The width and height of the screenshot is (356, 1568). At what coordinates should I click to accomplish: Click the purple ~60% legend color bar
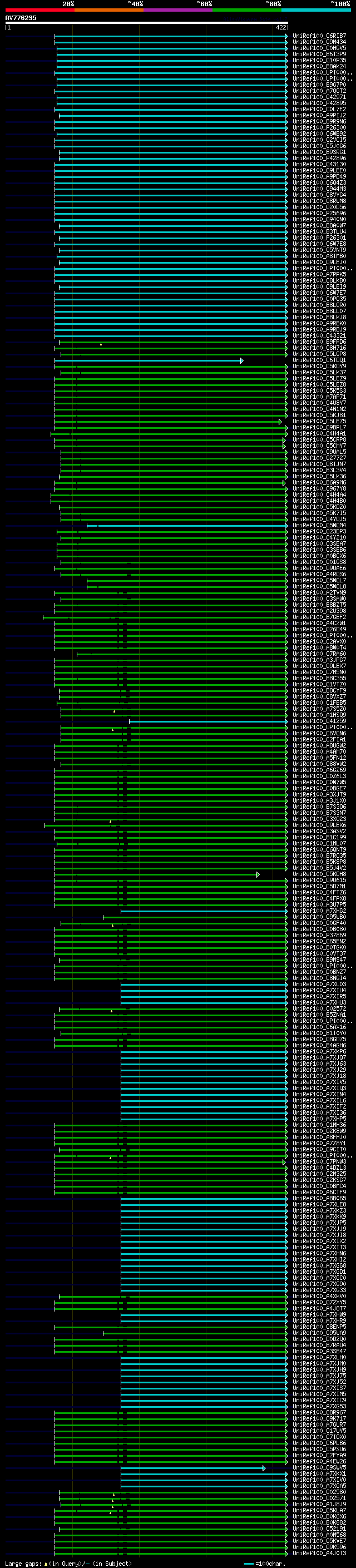(x=177, y=10)
